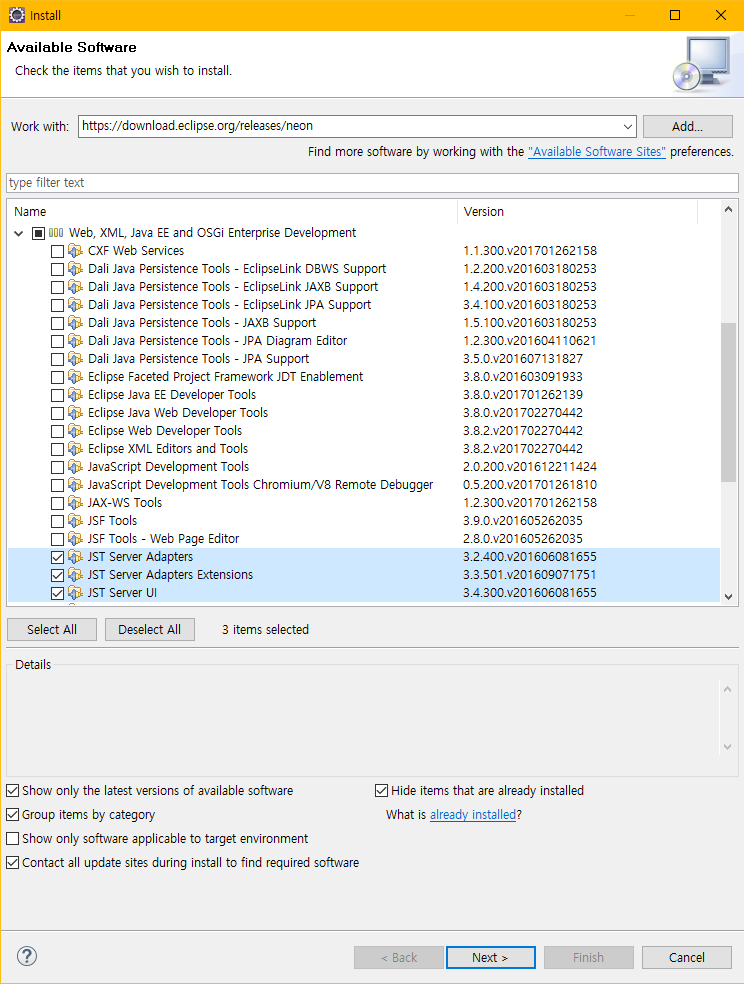Screen dimensions: 744x984
Task: Click the icon for Eclipse XML Editors and Tools
Action: [75, 449]
